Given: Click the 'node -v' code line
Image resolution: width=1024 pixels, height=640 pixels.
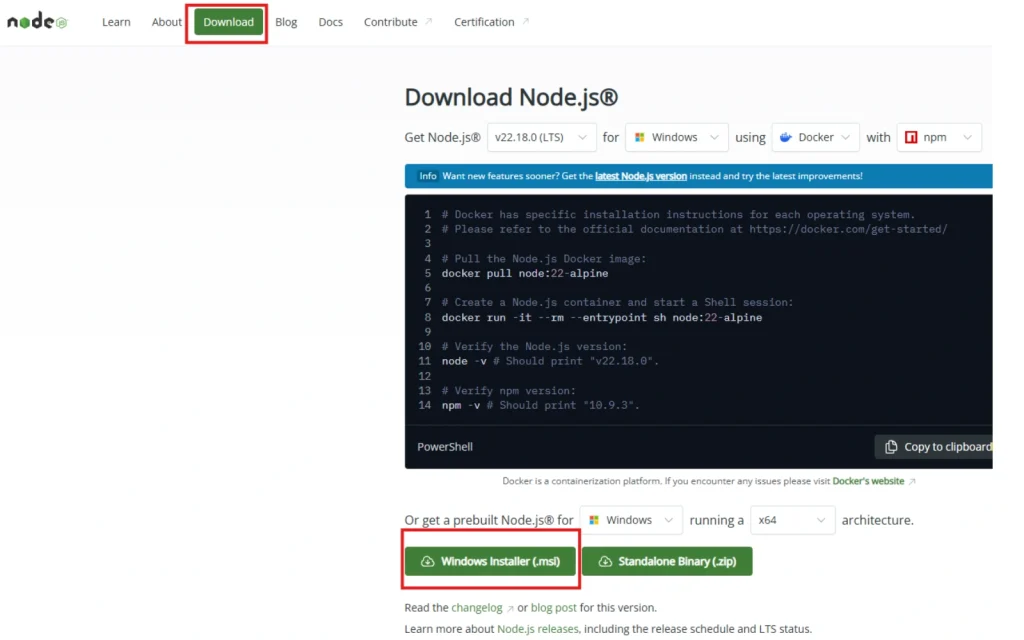Looking at the screenshot, I should pyautogui.click(x=551, y=361).
